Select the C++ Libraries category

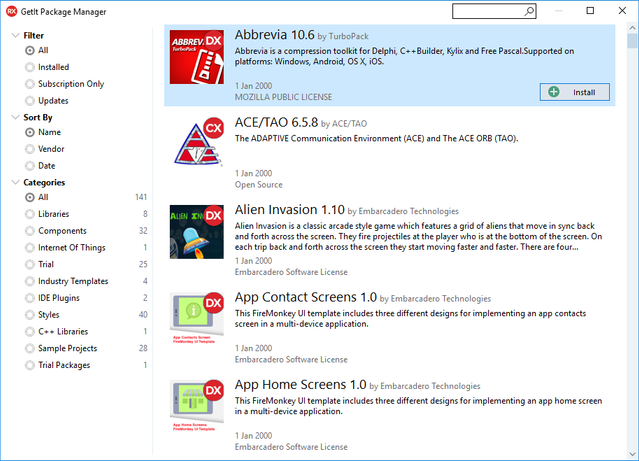click(30, 332)
